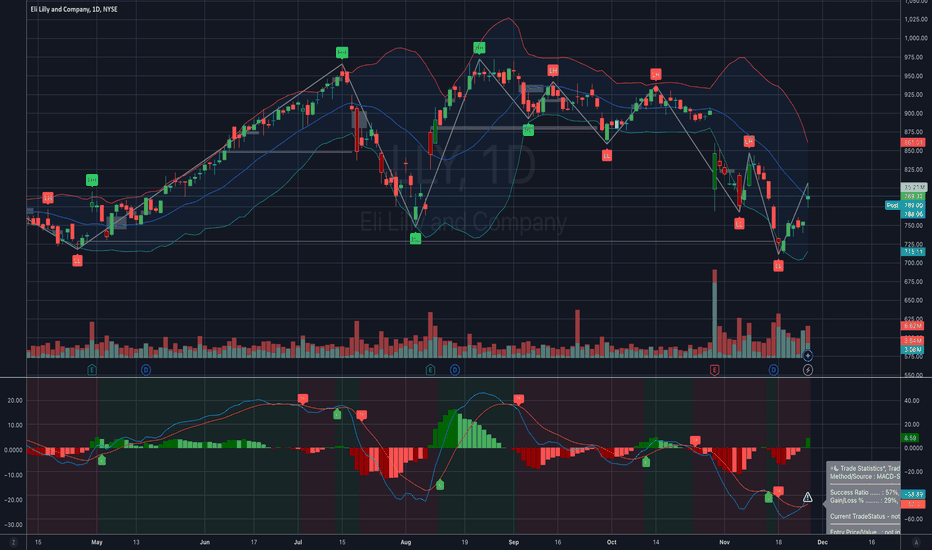The height and width of the screenshot is (550, 932).
Task: Click the green MACD buy signal in August
Action: (440, 485)
